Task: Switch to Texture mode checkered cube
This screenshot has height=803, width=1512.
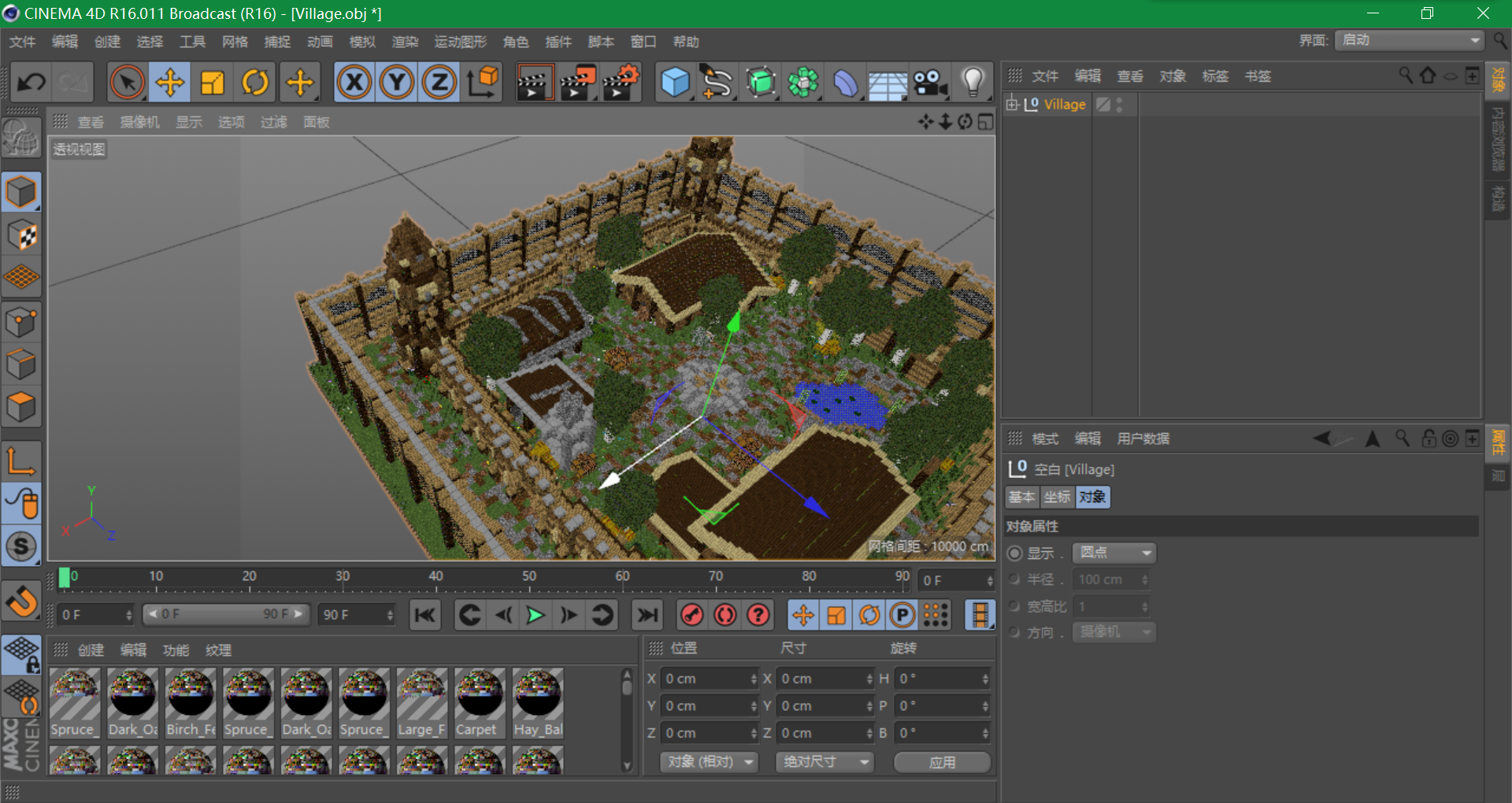Action: pos(21,235)
